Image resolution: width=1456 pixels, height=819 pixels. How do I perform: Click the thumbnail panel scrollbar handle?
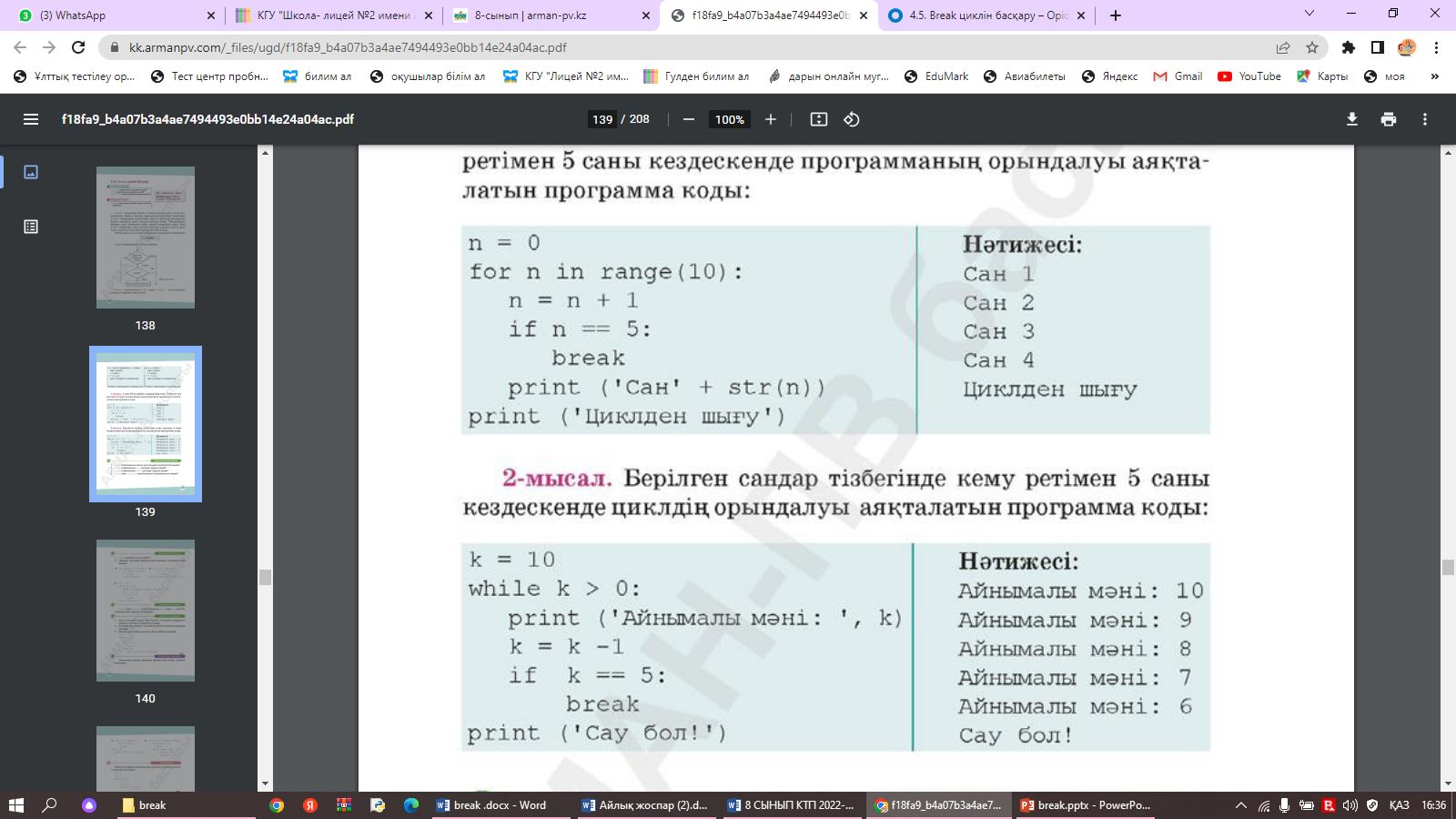click(265, 577)
